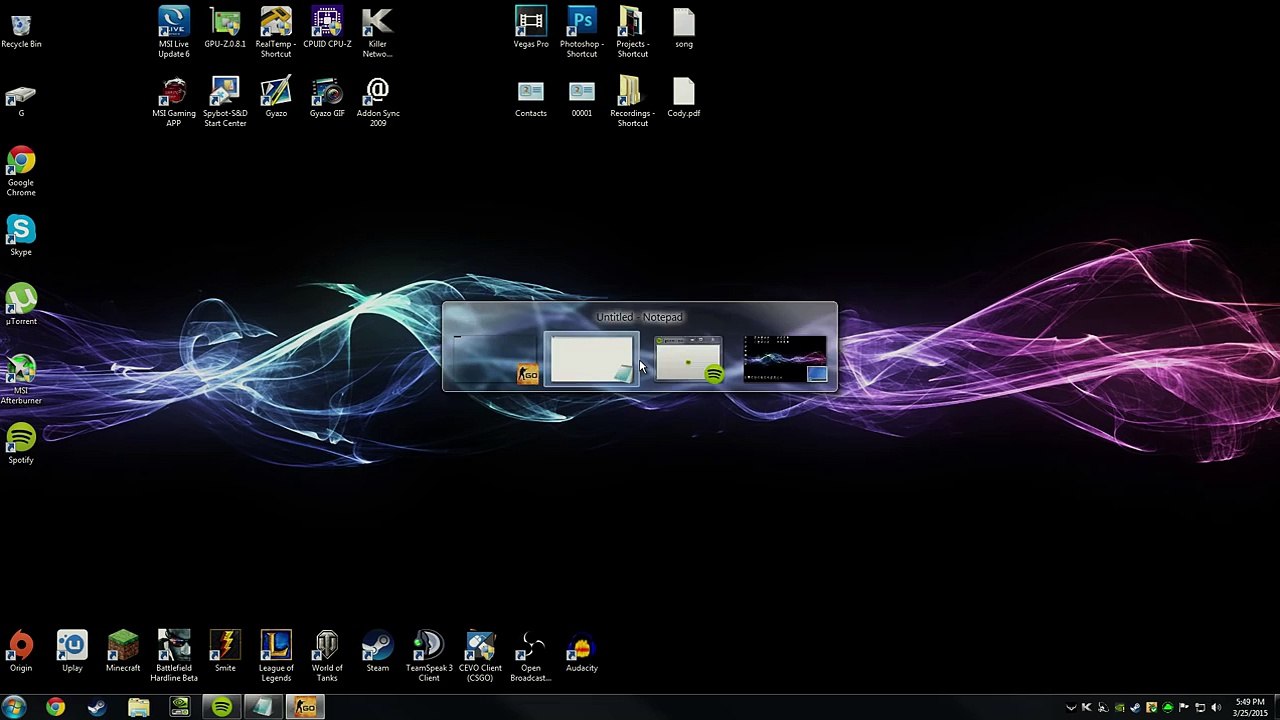
Task: Open the NVIDIA GeForce taskbar icon
Action: [180, 708]
